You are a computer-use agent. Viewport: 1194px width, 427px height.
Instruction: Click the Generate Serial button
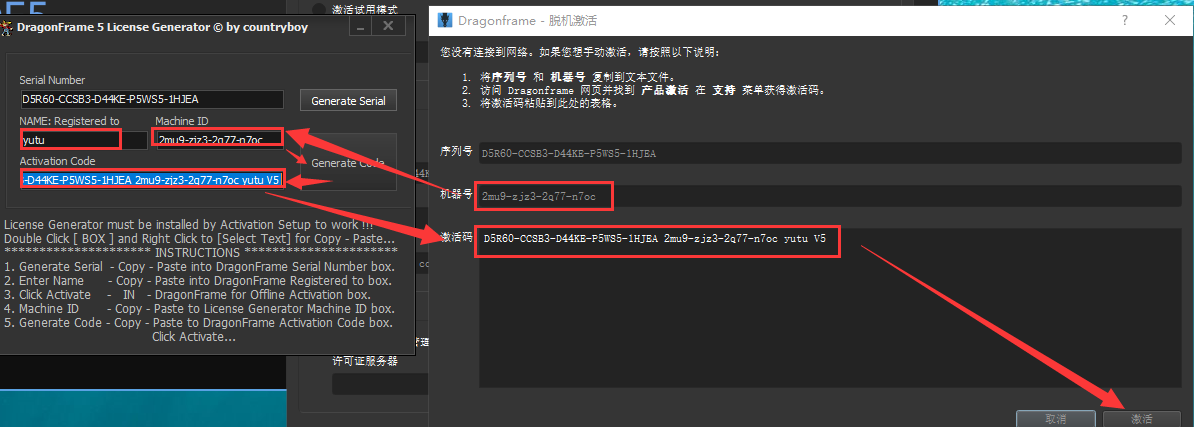pos(349,100)
